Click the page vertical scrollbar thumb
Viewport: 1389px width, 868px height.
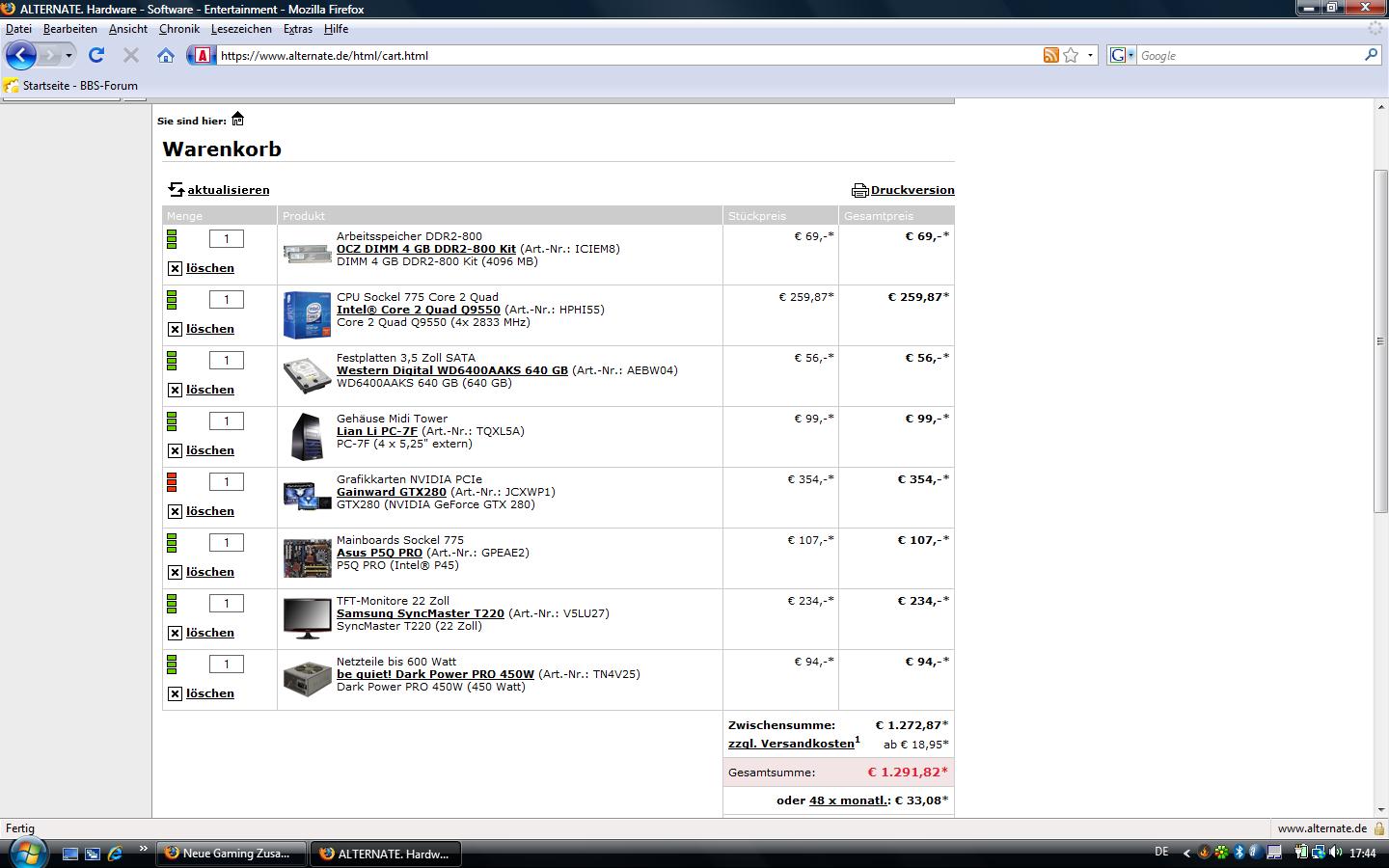click(1380, 340)
